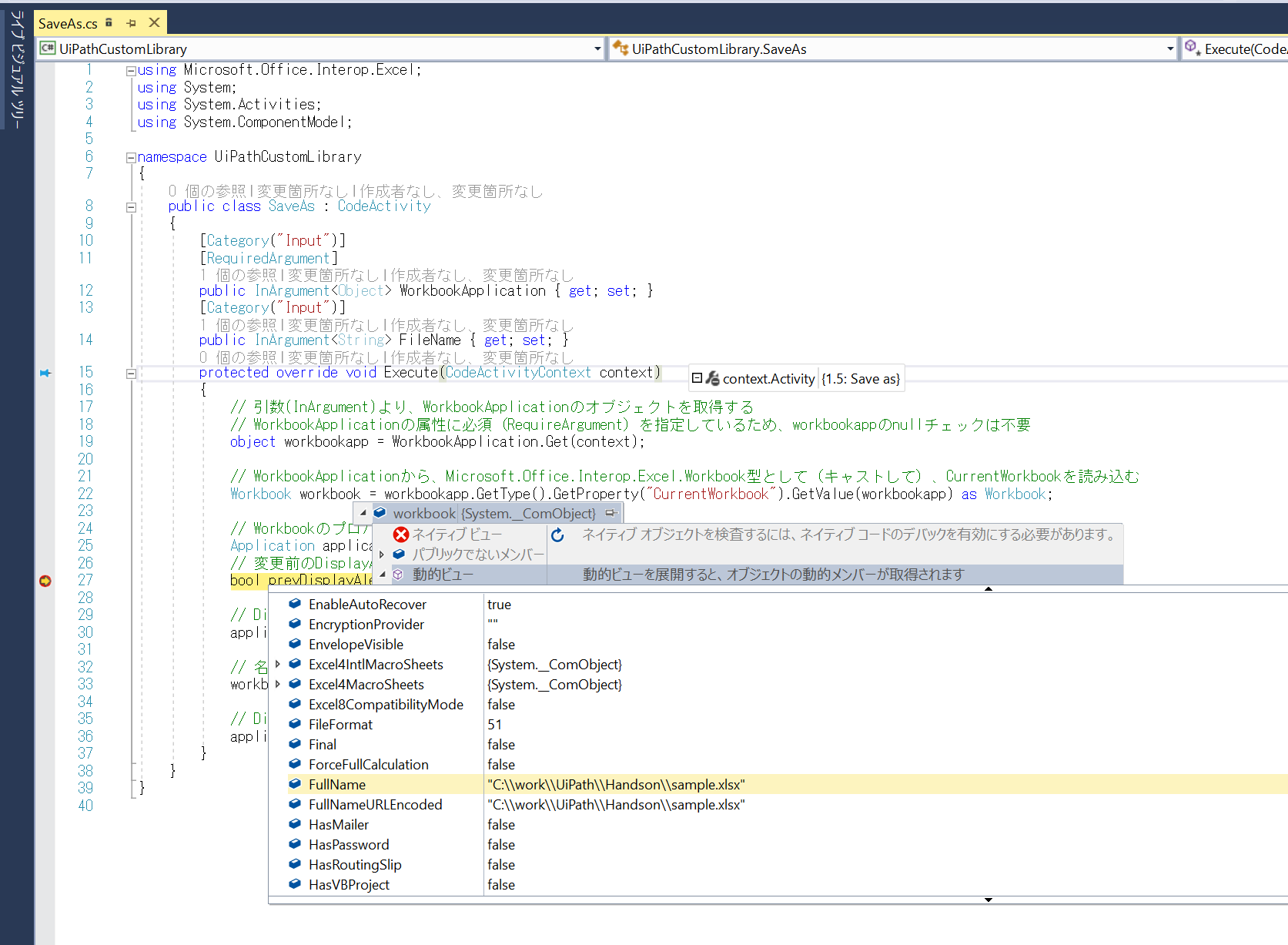The image size is (1288, 945).
Task: Click the lock icon on SaveAs.cs tab
Action: tap(109, 23)
